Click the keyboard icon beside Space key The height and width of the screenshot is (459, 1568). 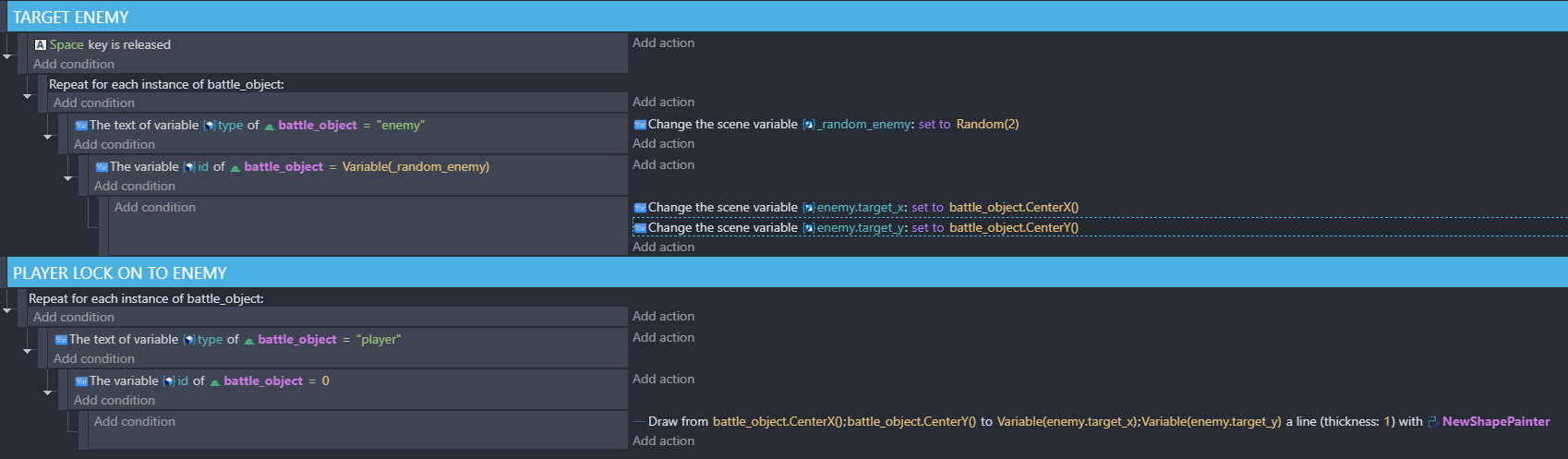pos(41,44)
